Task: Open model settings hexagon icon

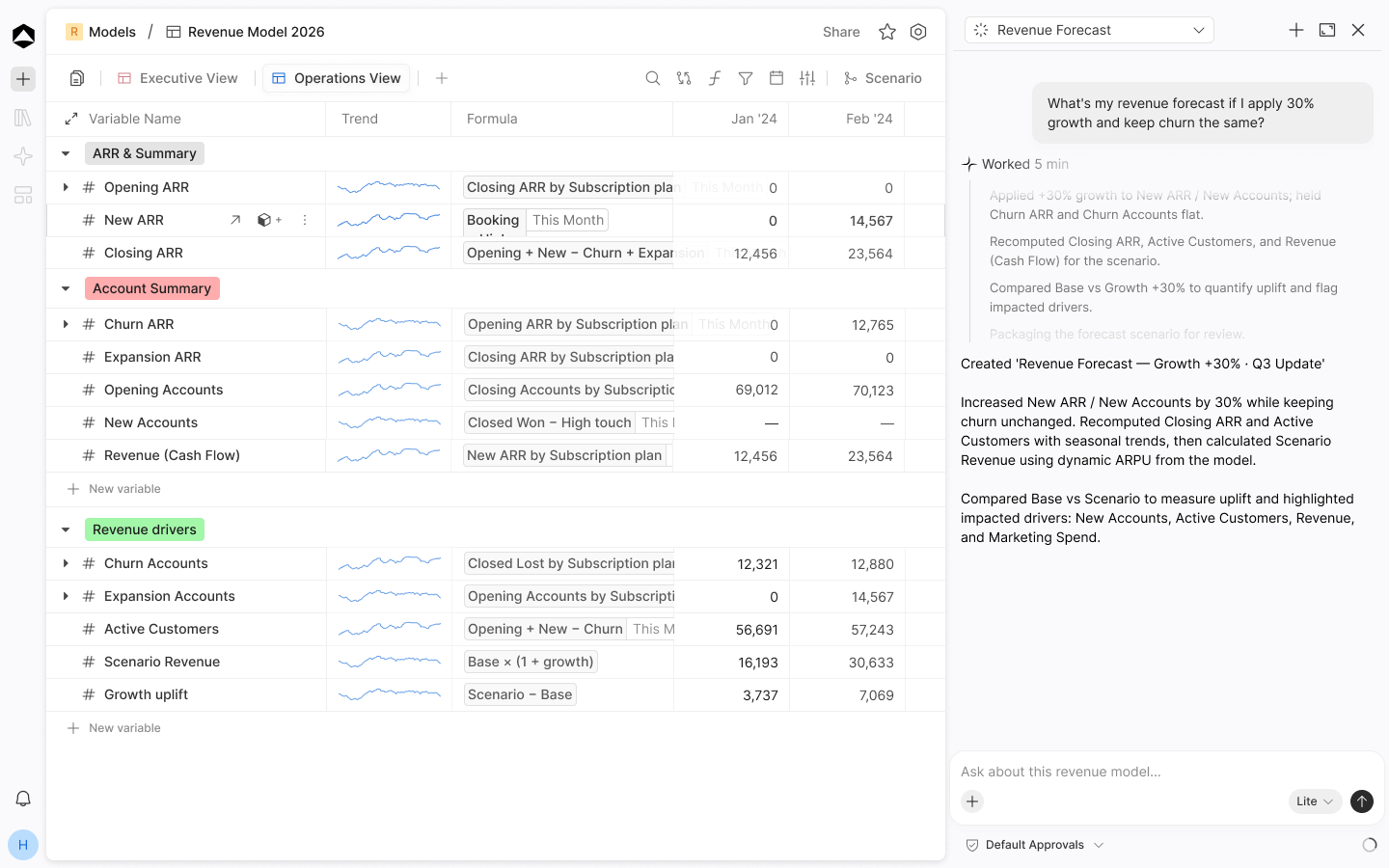Action: pyautogui.click(x=918, y=32)
